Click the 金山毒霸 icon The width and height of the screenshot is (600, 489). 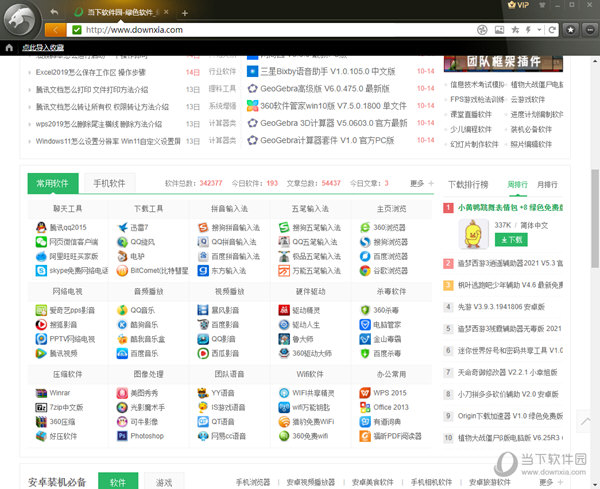pyautogui.click(x=365, y=339)
